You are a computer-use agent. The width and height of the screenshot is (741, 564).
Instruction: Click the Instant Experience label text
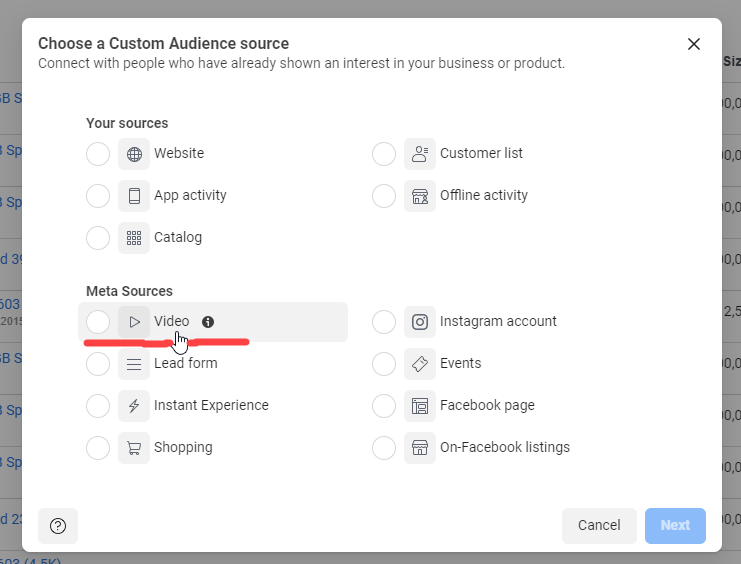pos(211,405)
